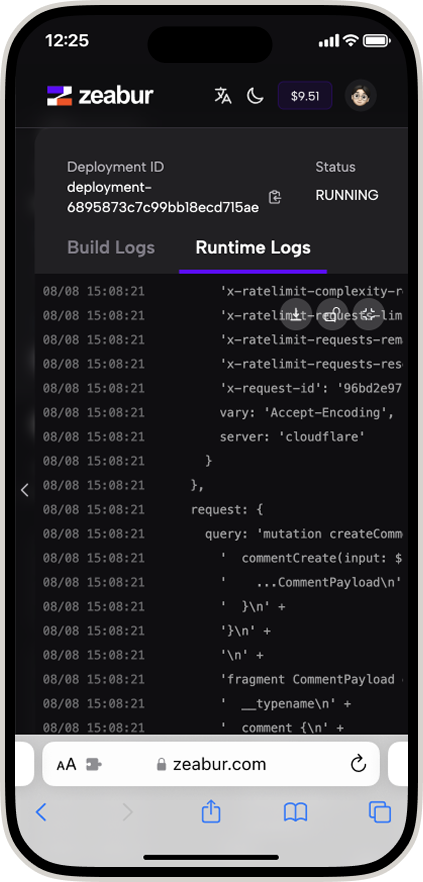Select the Runtime Logs tab
Screen dimensions: 423x882
(x=253, y=248)
